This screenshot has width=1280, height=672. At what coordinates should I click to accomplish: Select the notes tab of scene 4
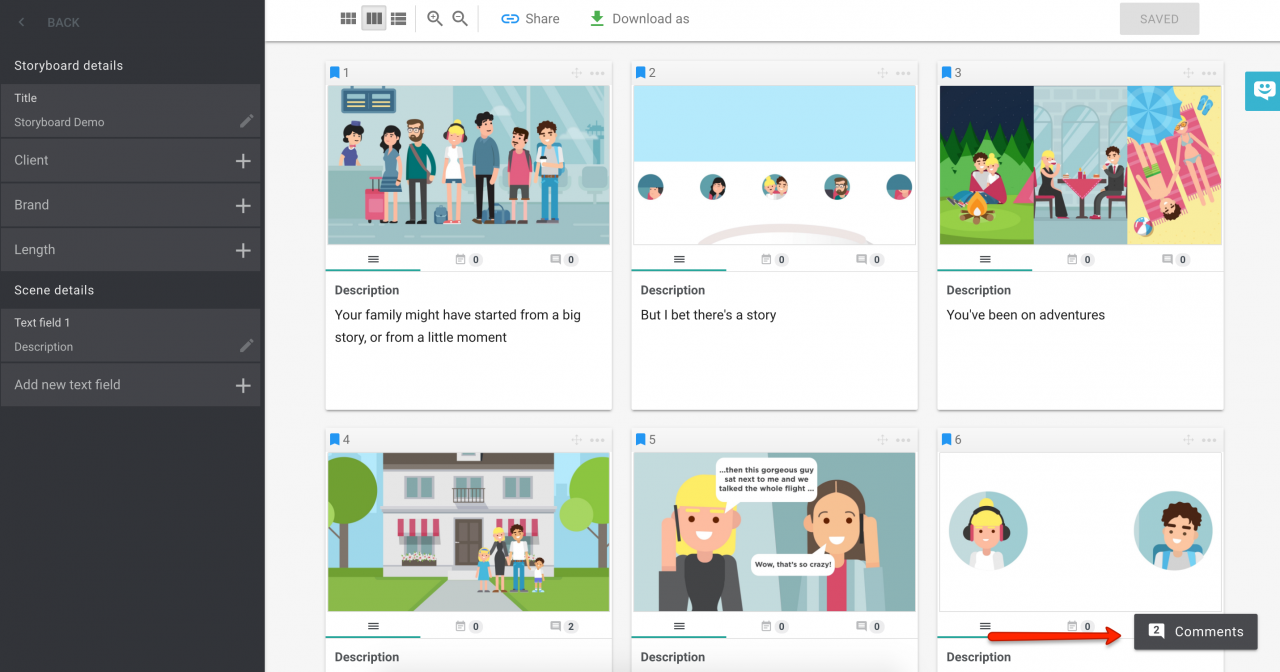pos(468,626)
